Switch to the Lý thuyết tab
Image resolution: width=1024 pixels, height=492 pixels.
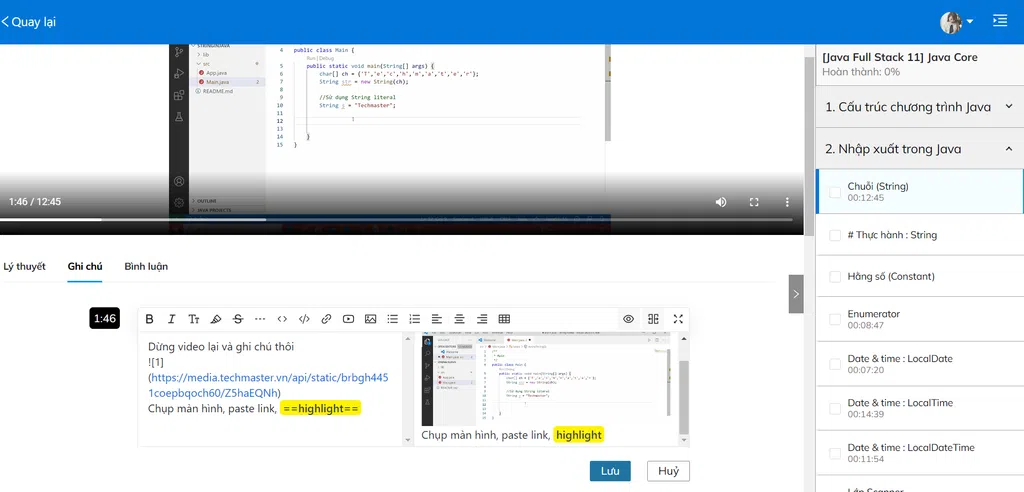24,267
